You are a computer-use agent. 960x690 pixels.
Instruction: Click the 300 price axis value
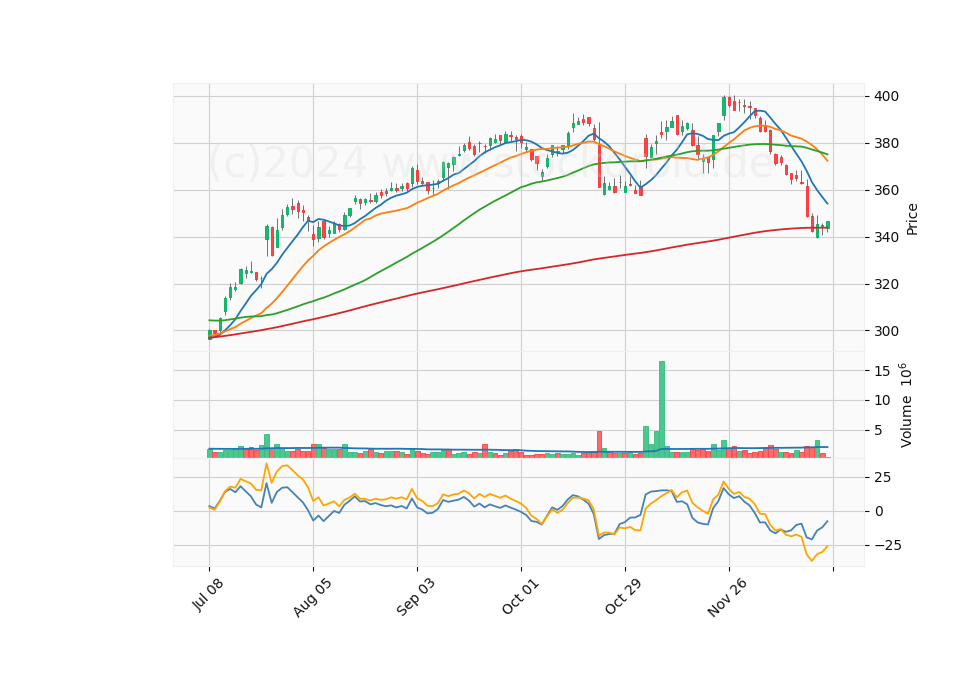887,331
